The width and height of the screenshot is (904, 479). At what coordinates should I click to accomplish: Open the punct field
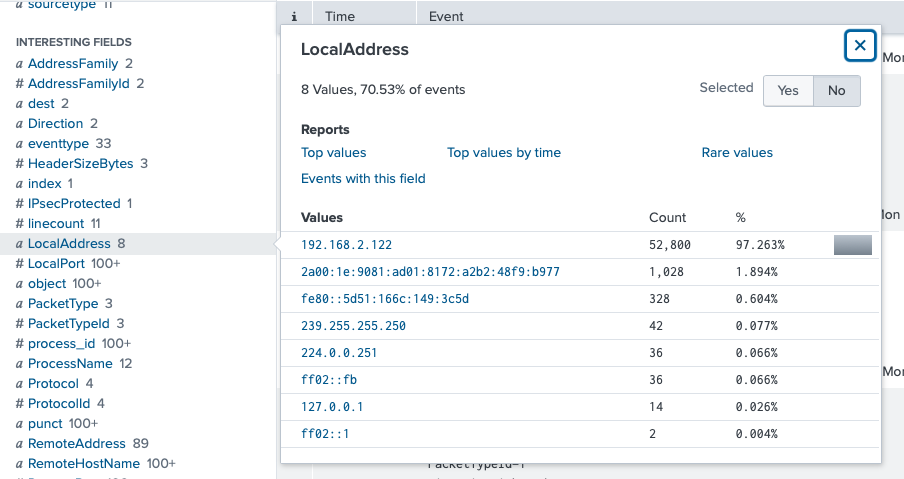point(45,424)
